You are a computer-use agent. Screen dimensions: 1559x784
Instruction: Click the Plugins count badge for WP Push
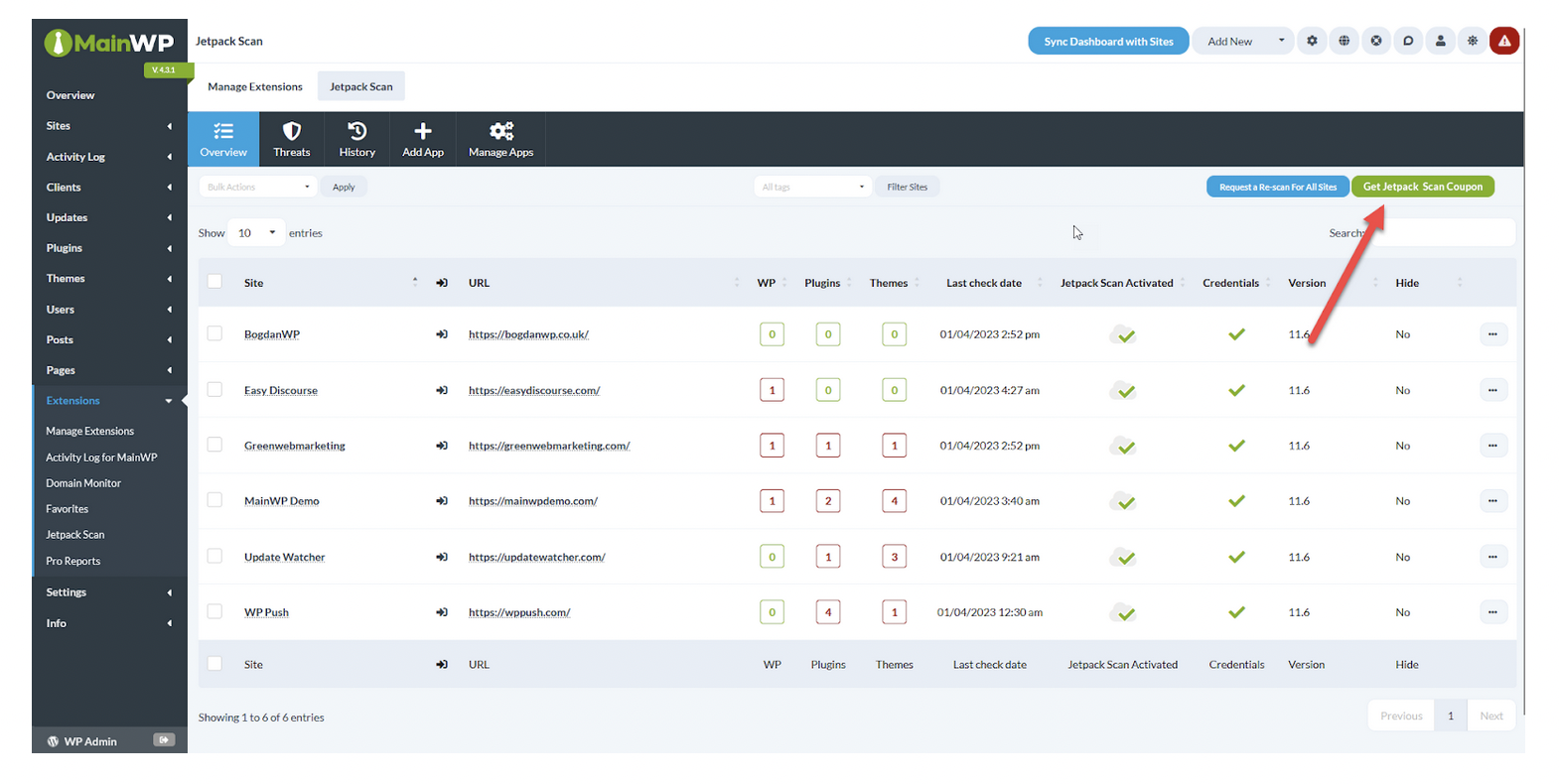click(x=828, y=612)
